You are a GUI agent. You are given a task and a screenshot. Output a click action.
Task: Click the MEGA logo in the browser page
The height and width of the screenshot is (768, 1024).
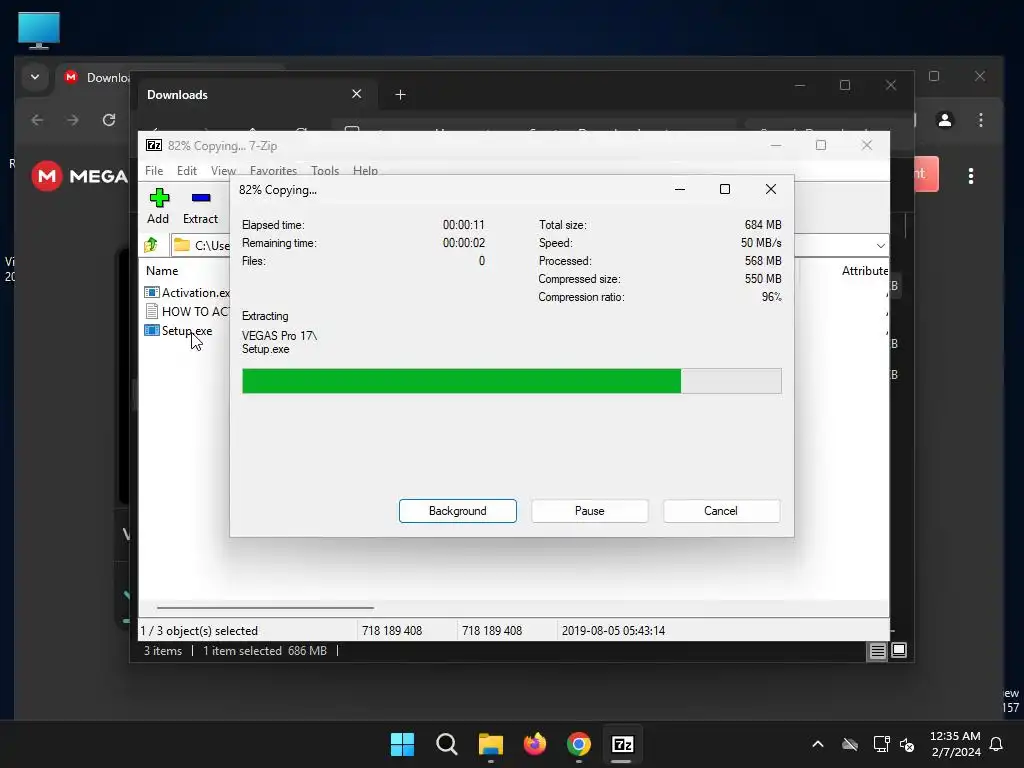tap(80, 176)
